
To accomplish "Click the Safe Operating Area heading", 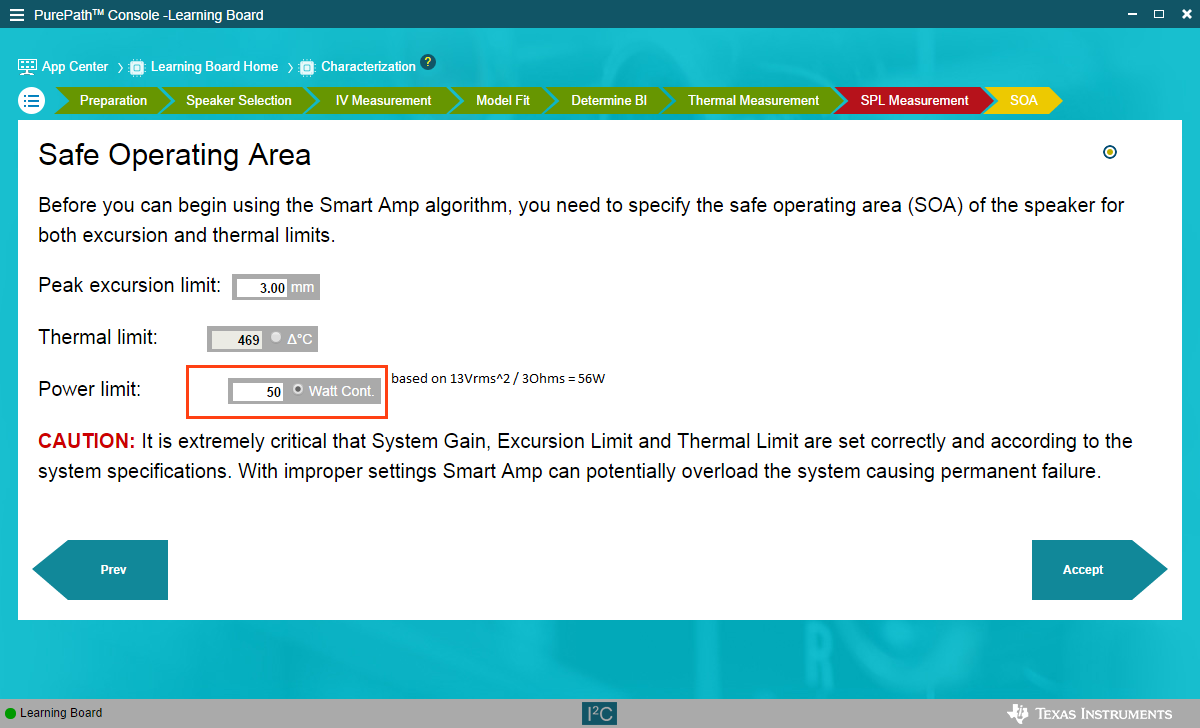I will 174,155.
